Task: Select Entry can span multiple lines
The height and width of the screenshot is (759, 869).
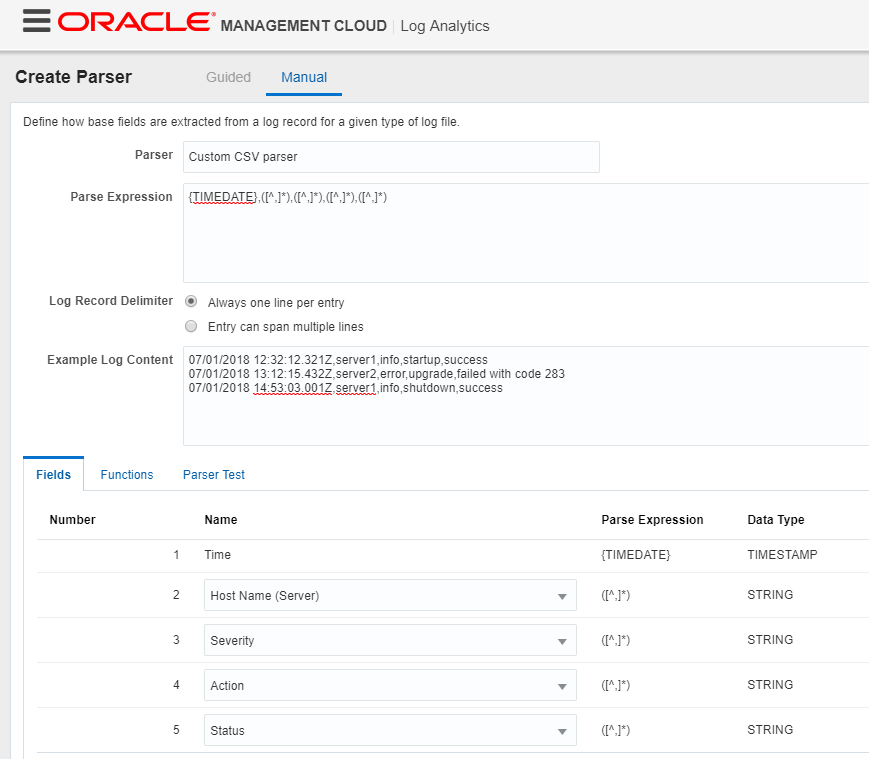Action: 191,326
